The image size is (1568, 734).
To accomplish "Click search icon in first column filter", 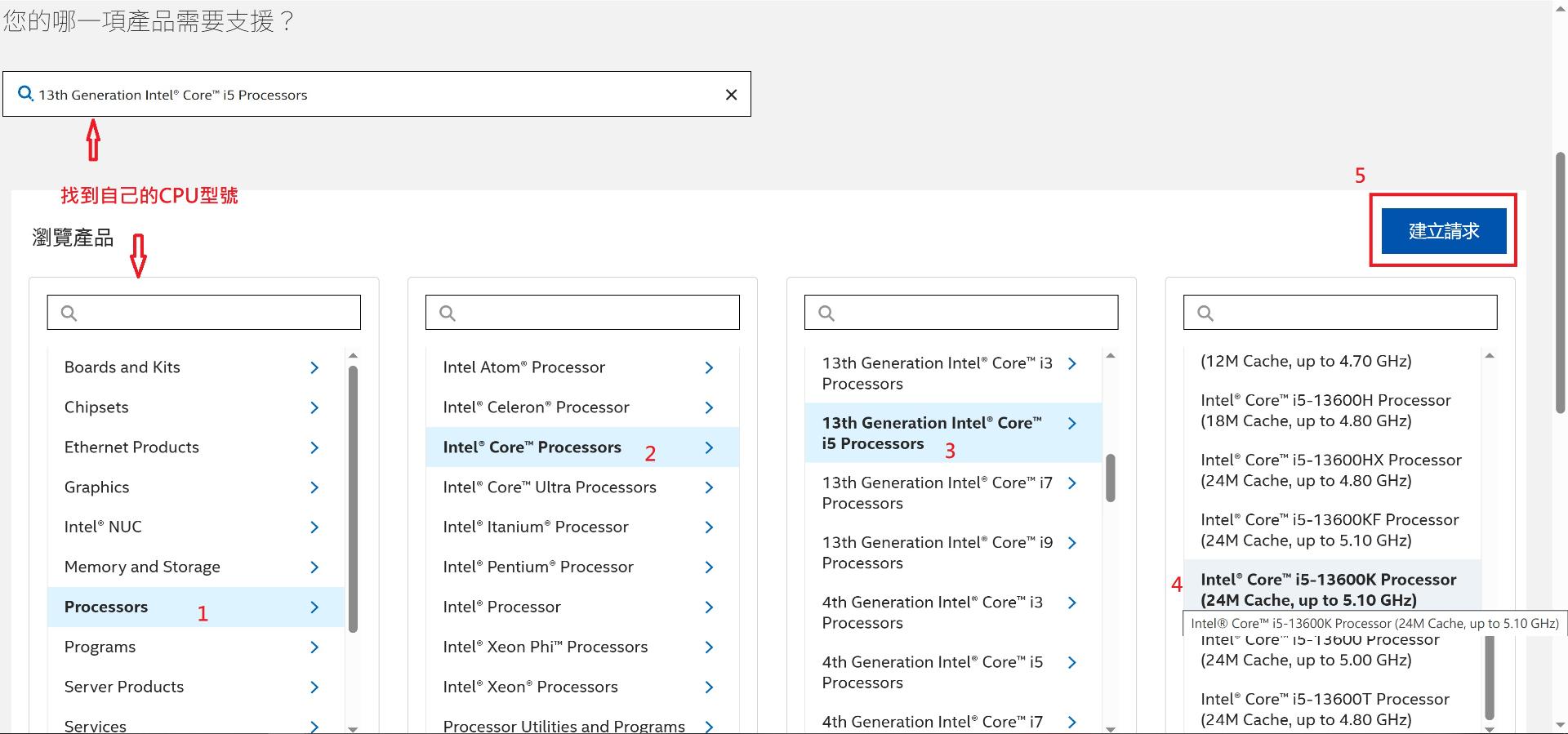I will [x=69, y=313].
